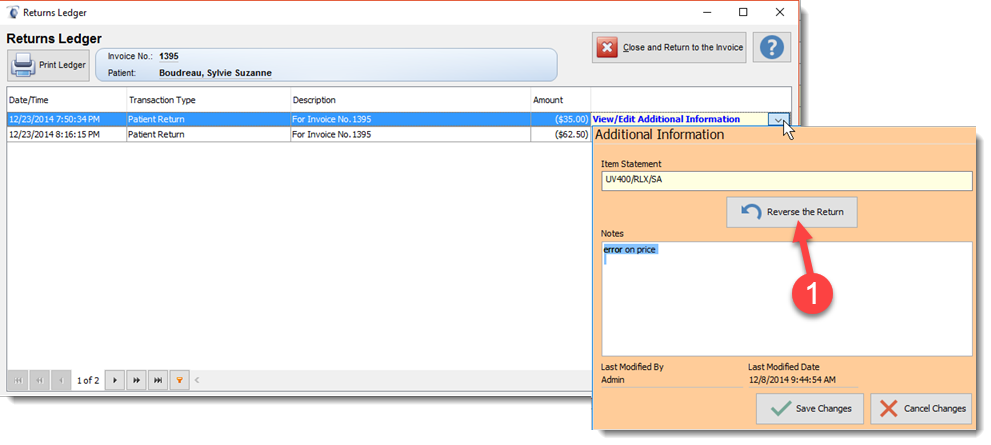The width and height of the screenshot is (991, 445).
Task: Click the previous record navigator arrow
Action: (61, 380)
